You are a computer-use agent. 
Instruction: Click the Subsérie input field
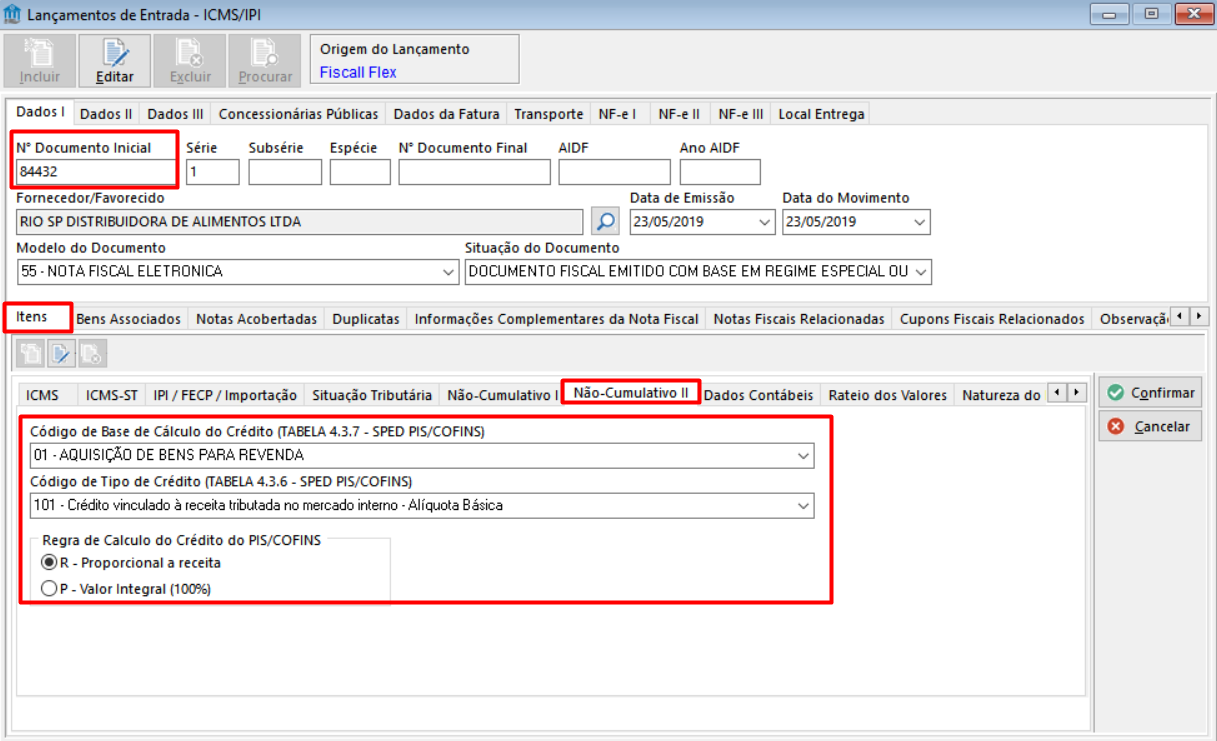click(x=285, y=172)
